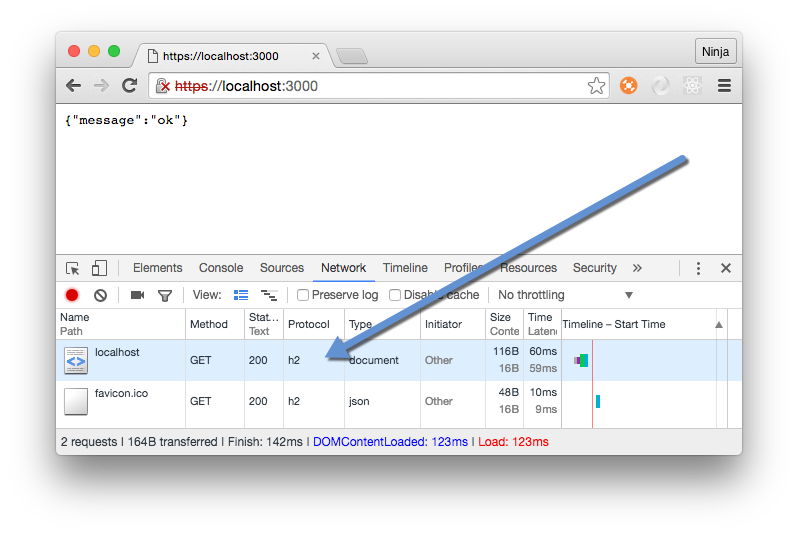Viewport: 798px width, 535px height.
Task: Toggle timeline sort order arrow
Action: pyautogui.click(x=719, y=325)
